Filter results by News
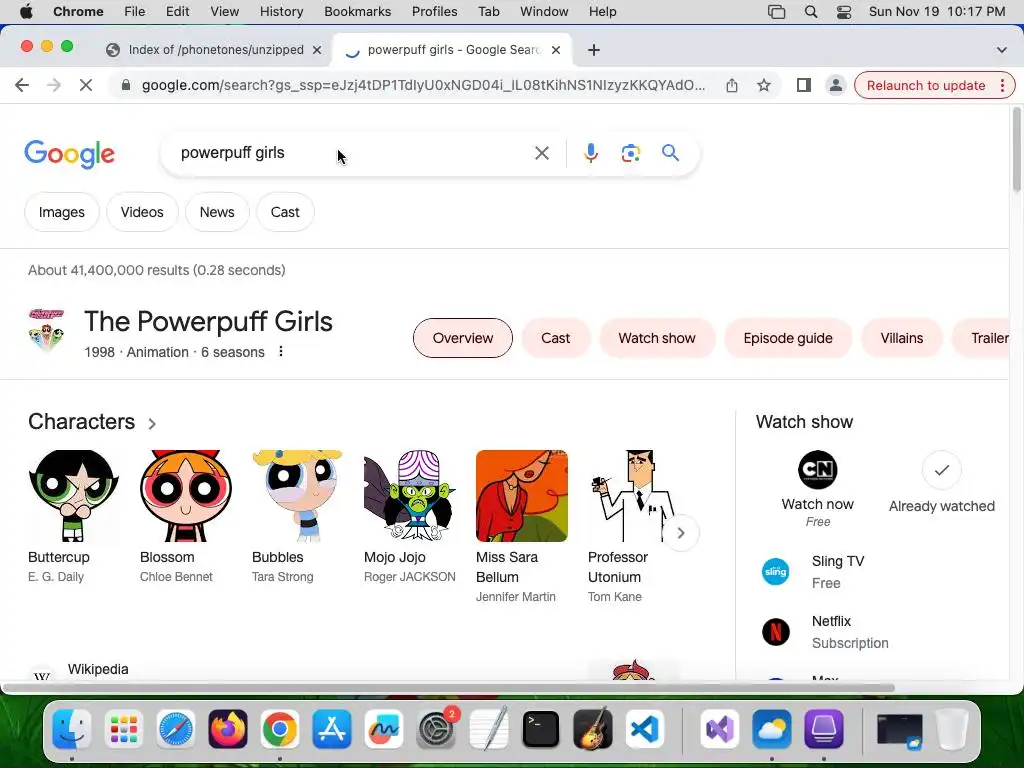Viewport: 1024px width, 768px height. click(x=217, y=212)
